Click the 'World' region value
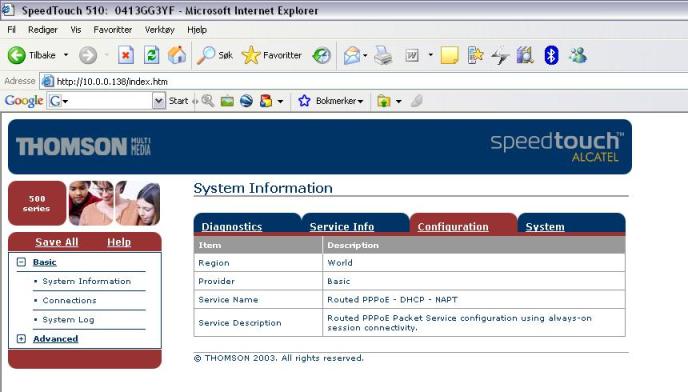Screen dimensions: 688x392 click(340, 263)
